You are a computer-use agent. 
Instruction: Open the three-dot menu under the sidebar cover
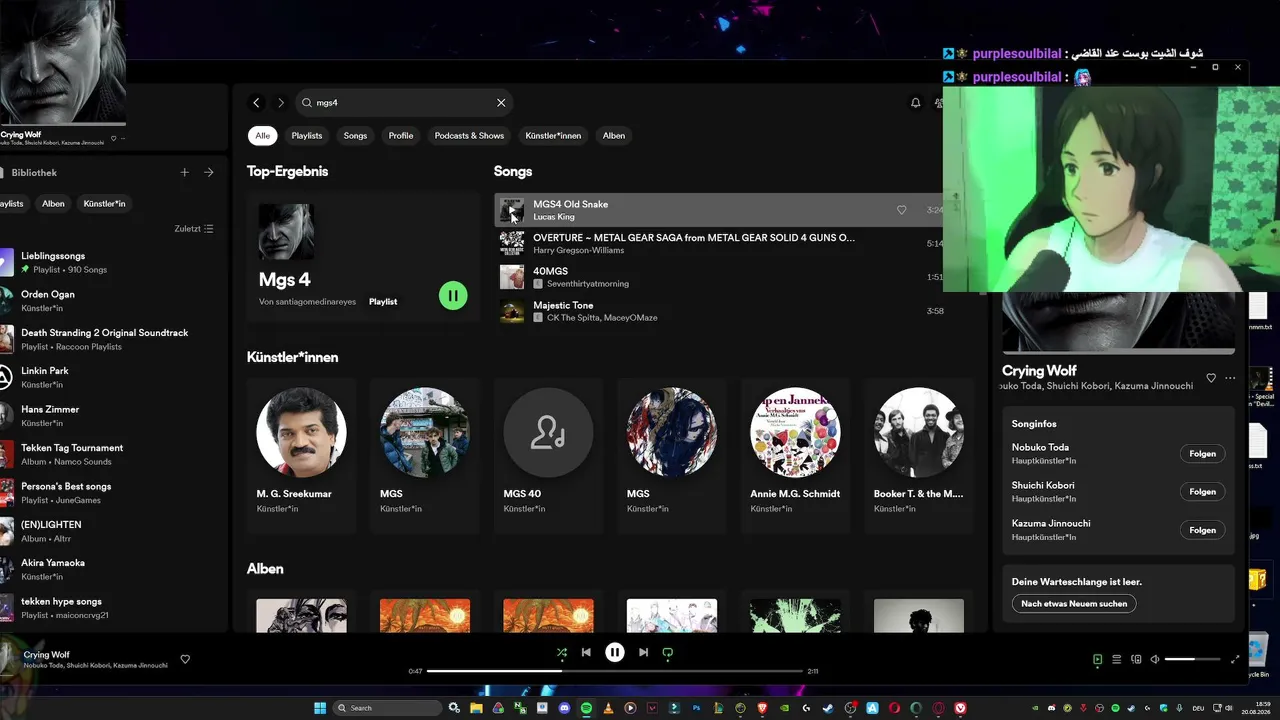(x=123, y=138)
